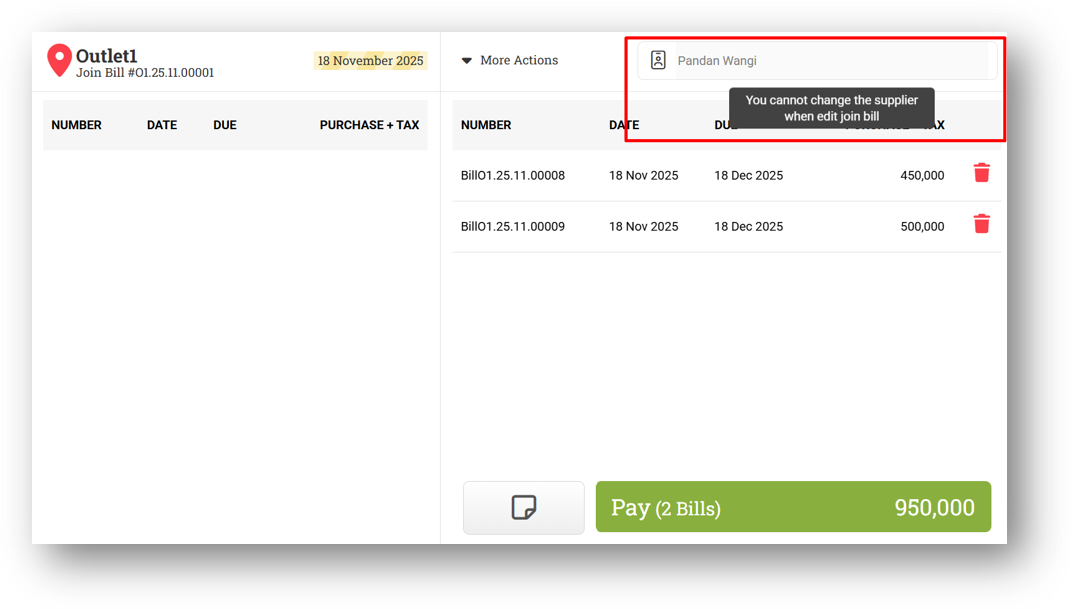Click the 18 November 2025 date label
The height and width of the screenshot is (609, 1072).
pyautogui.click(x=371, y=61)
